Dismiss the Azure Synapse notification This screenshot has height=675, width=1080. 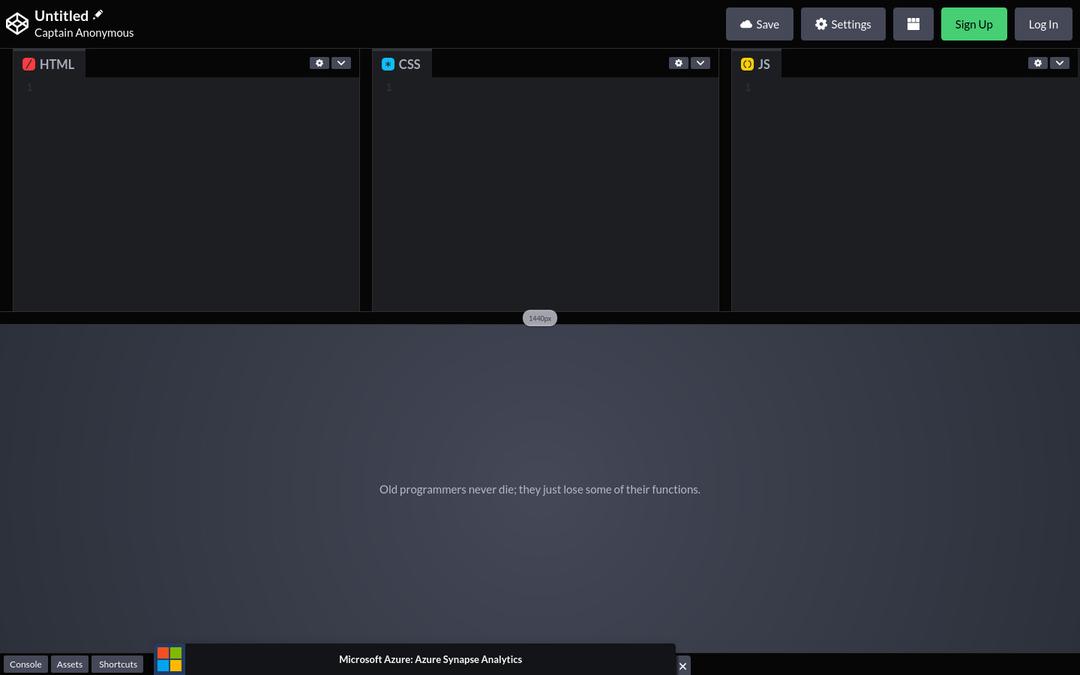coord(683,665)
